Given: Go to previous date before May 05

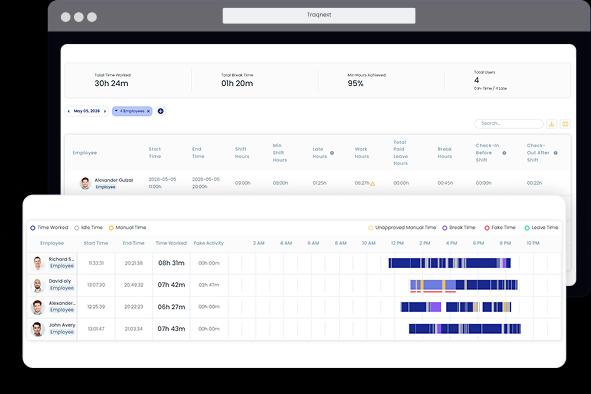Looking at the screenshot, I should pyautogui.click(x=69, y=111).
